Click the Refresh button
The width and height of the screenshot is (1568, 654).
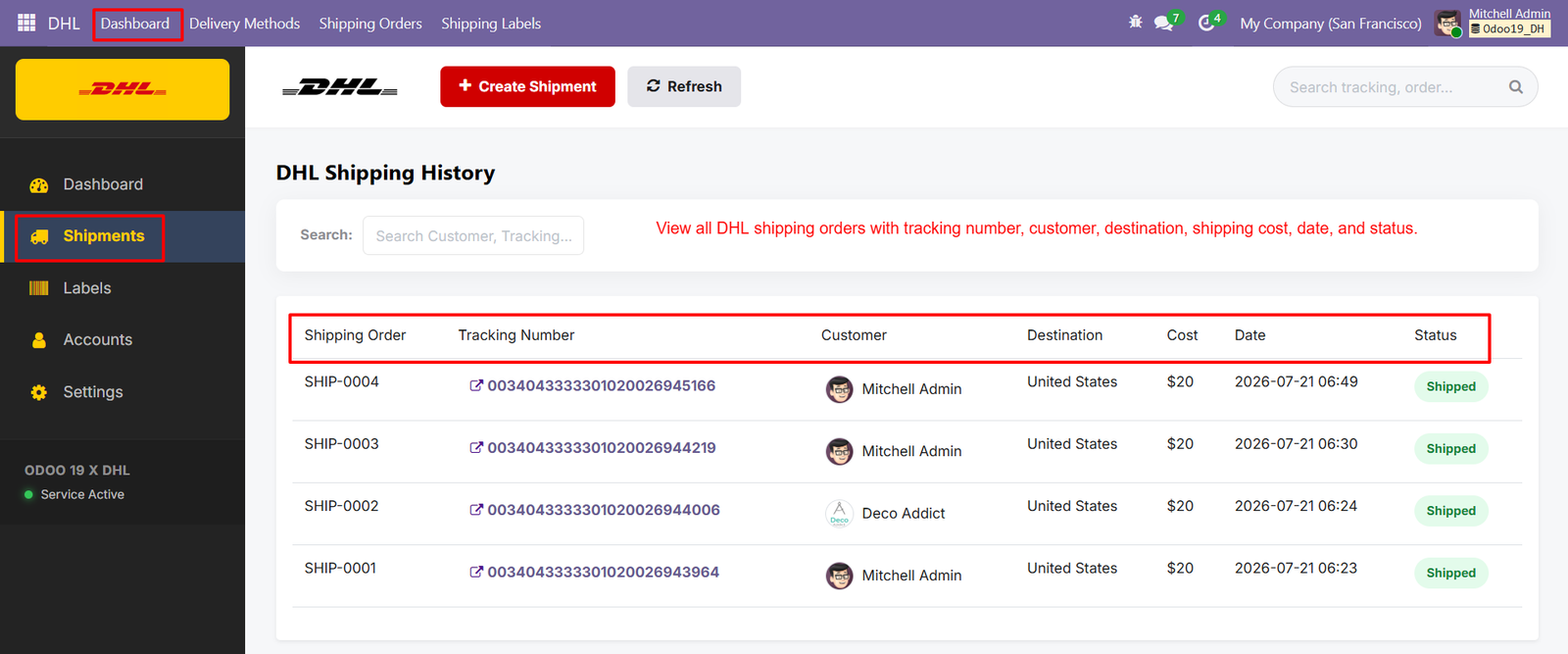coord(684,86)
